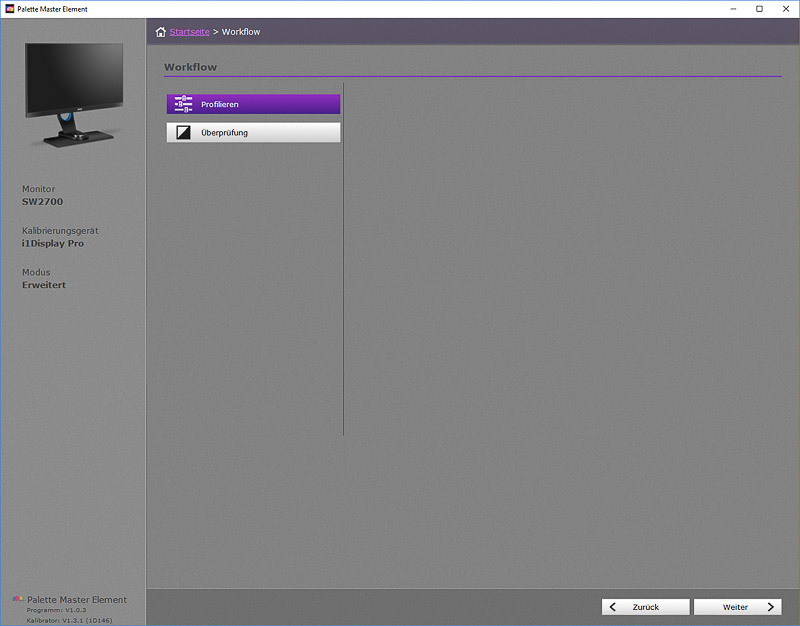Viewport: 800px width, 626px height.
Task: Minimize the Palette Master Element window
Action: click(x=733, y=9)
